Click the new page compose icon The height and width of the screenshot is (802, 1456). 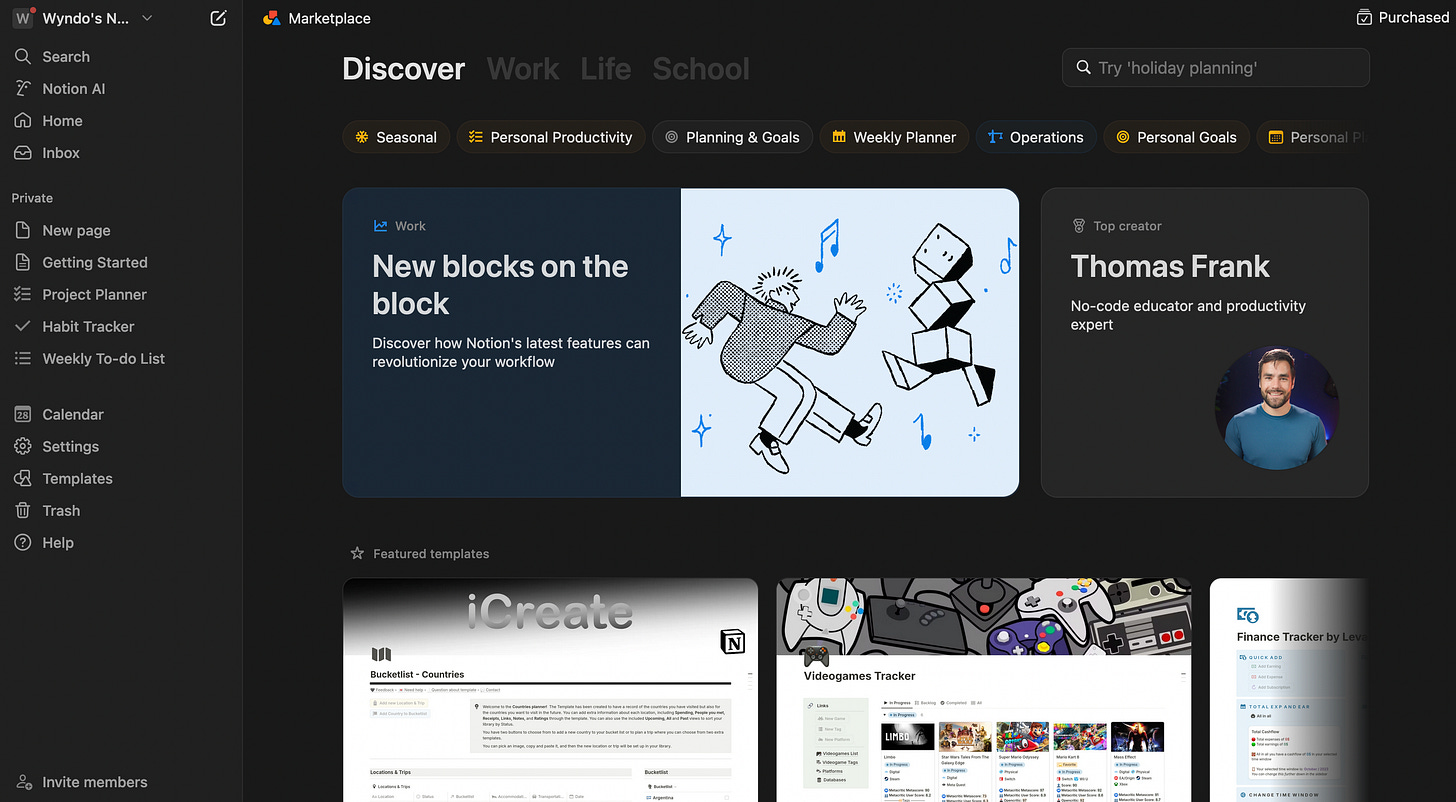(219, 18)
